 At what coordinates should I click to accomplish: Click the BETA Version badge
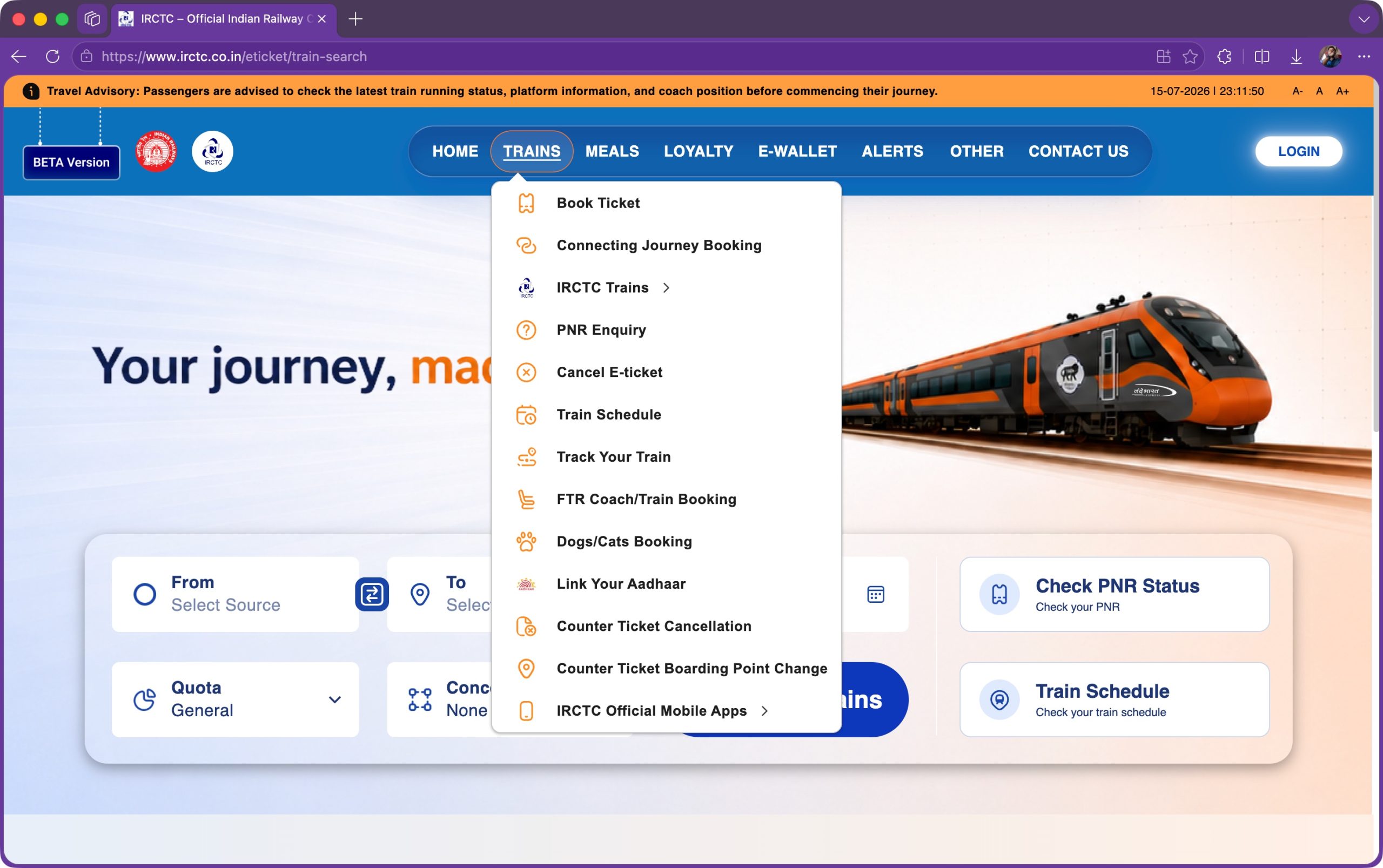tap(71, 163)
